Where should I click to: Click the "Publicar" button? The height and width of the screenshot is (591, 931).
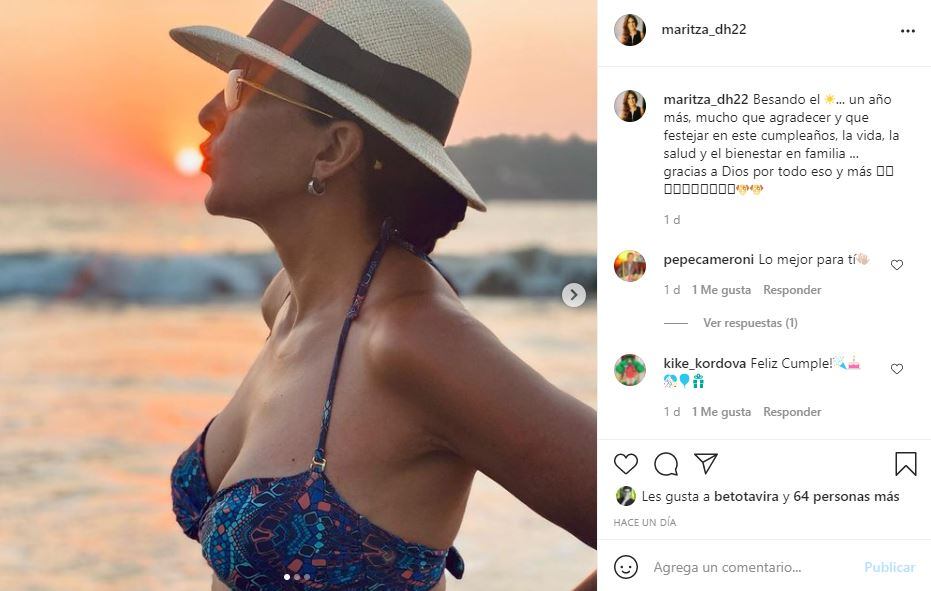pos(889,567)
